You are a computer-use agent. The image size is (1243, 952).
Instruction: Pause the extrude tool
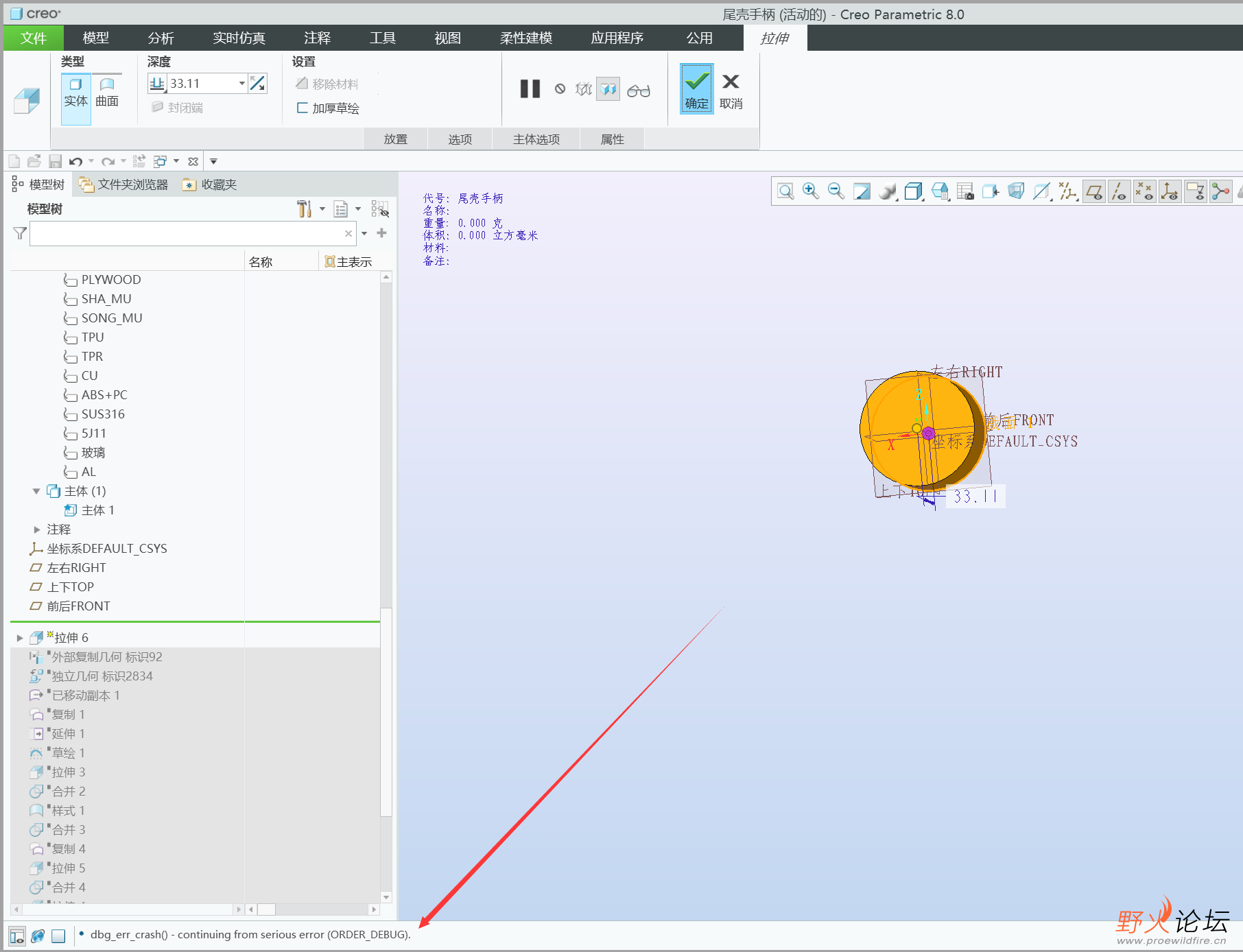click(530, 89)
